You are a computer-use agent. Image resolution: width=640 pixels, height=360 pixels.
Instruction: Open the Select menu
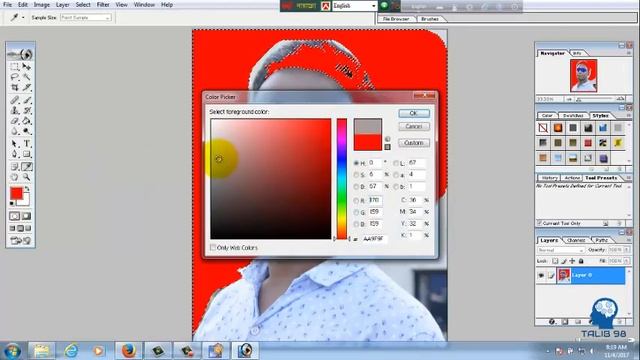[x=83, y=5]
